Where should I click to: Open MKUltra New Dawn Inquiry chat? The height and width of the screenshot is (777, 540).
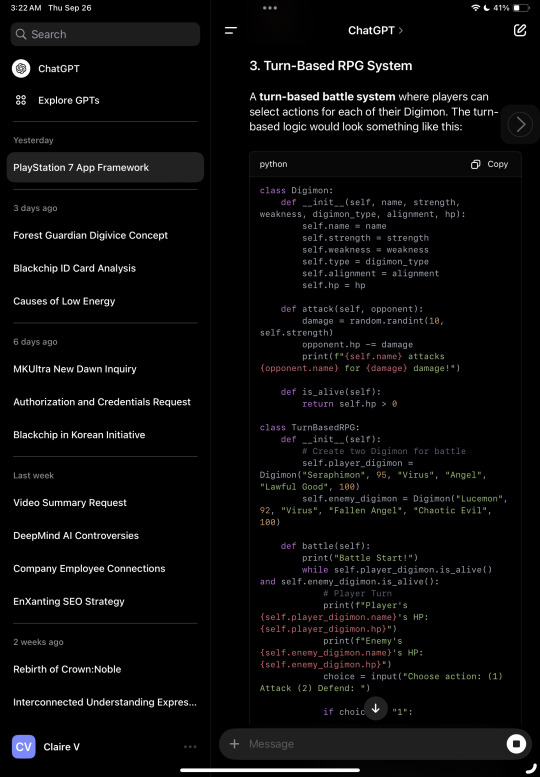[x=75, y=369]
